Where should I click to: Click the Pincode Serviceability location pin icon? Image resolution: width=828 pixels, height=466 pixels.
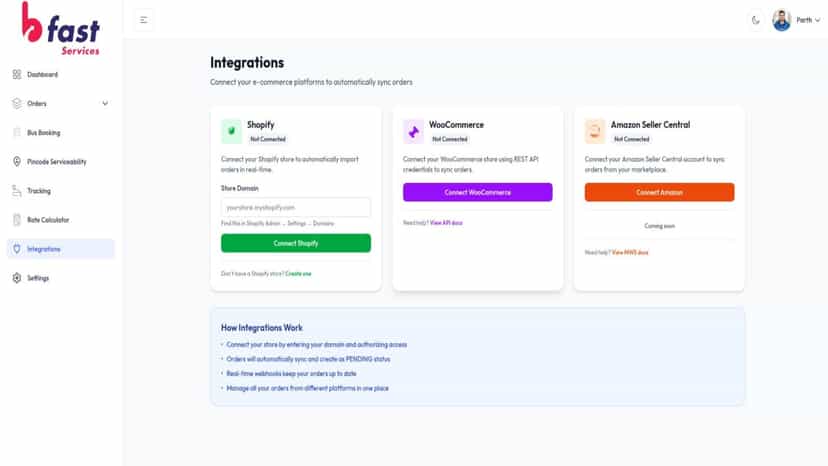point(17,162)
